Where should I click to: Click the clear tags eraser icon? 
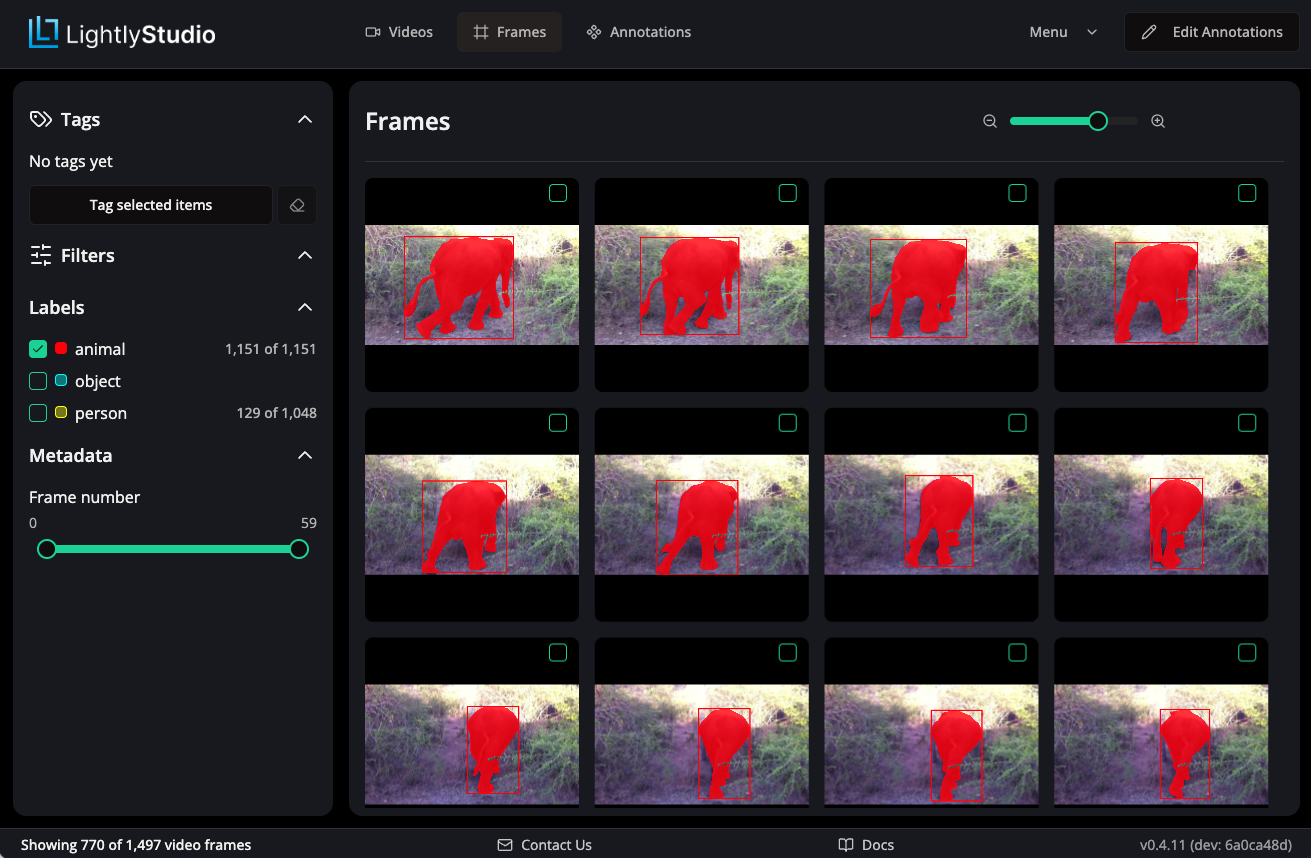click(x=297, y=204)
